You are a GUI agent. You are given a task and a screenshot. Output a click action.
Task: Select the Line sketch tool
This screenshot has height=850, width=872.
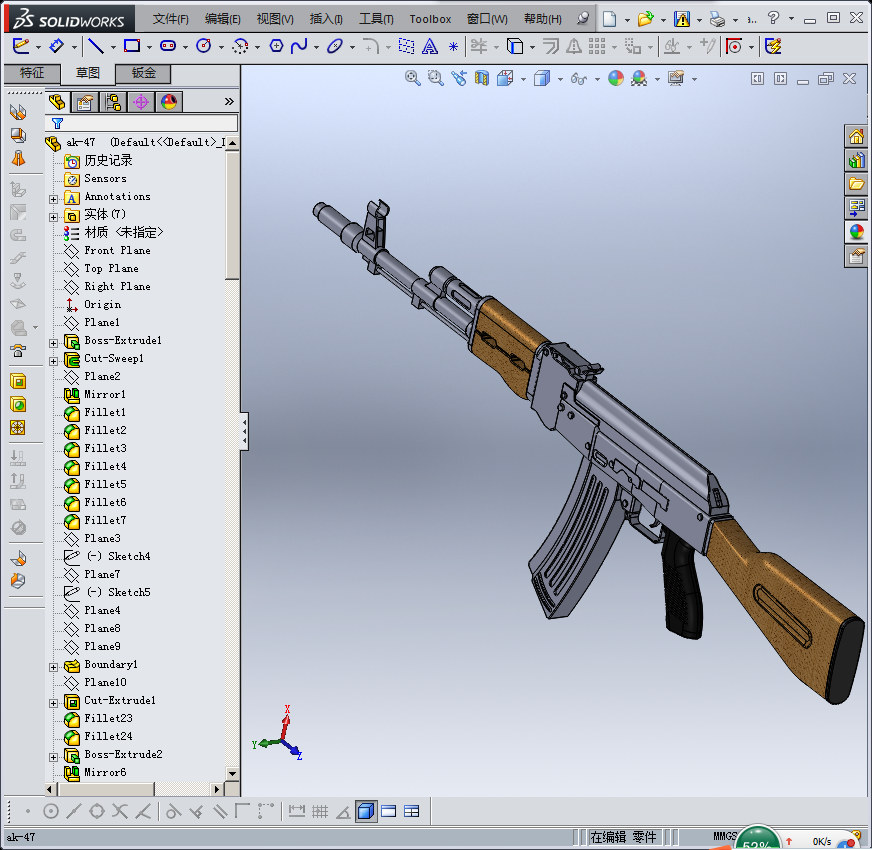(96, 46)
